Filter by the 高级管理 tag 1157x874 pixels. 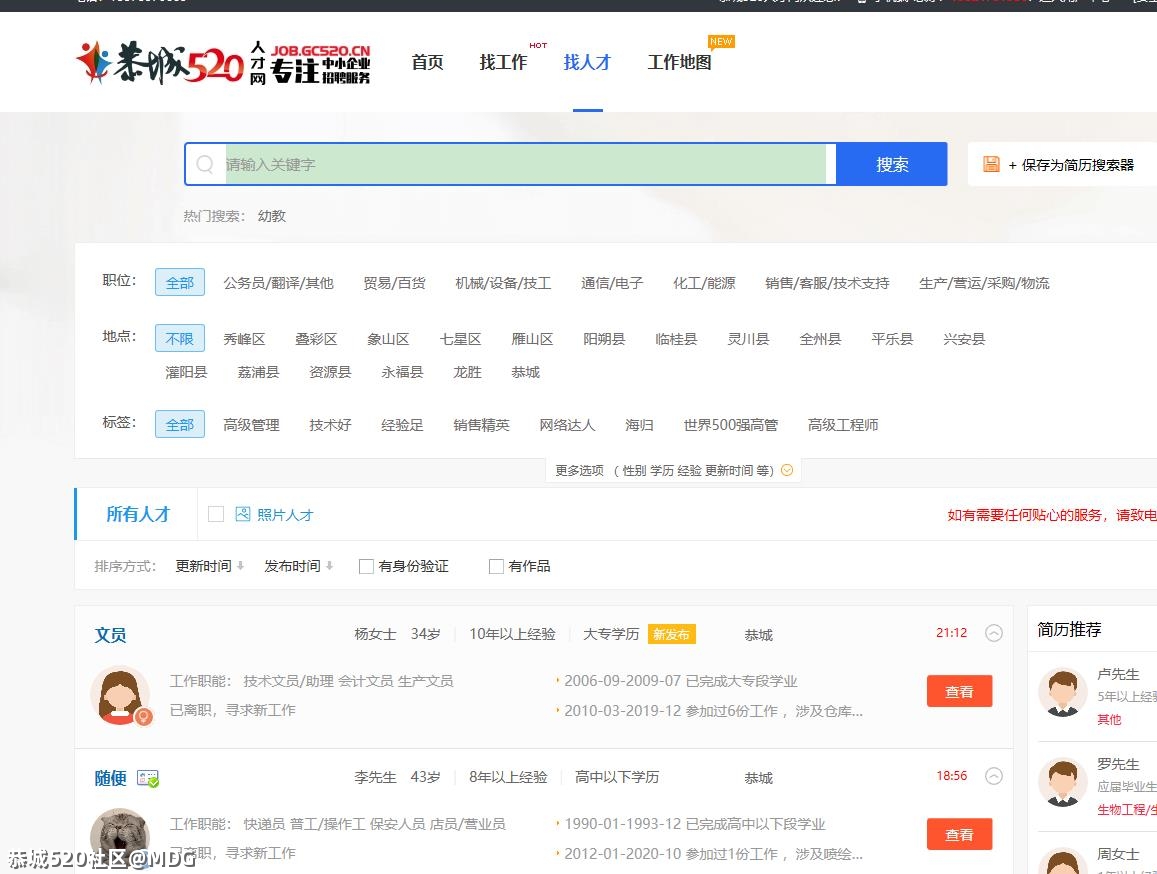252,425
